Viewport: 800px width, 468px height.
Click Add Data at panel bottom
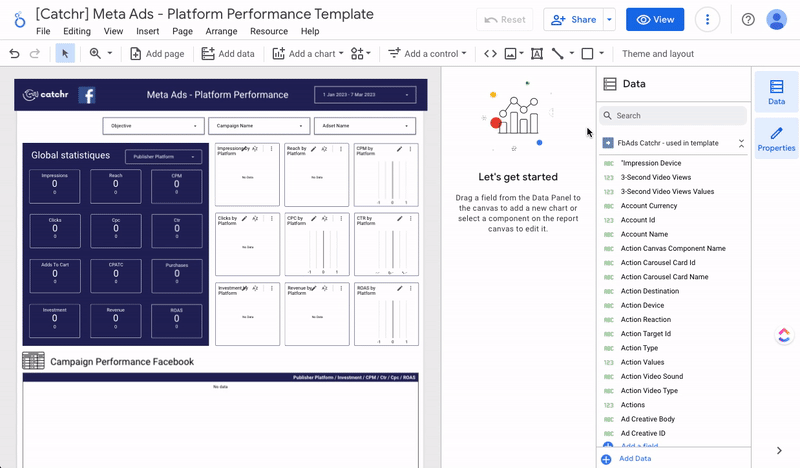(634, 458)
